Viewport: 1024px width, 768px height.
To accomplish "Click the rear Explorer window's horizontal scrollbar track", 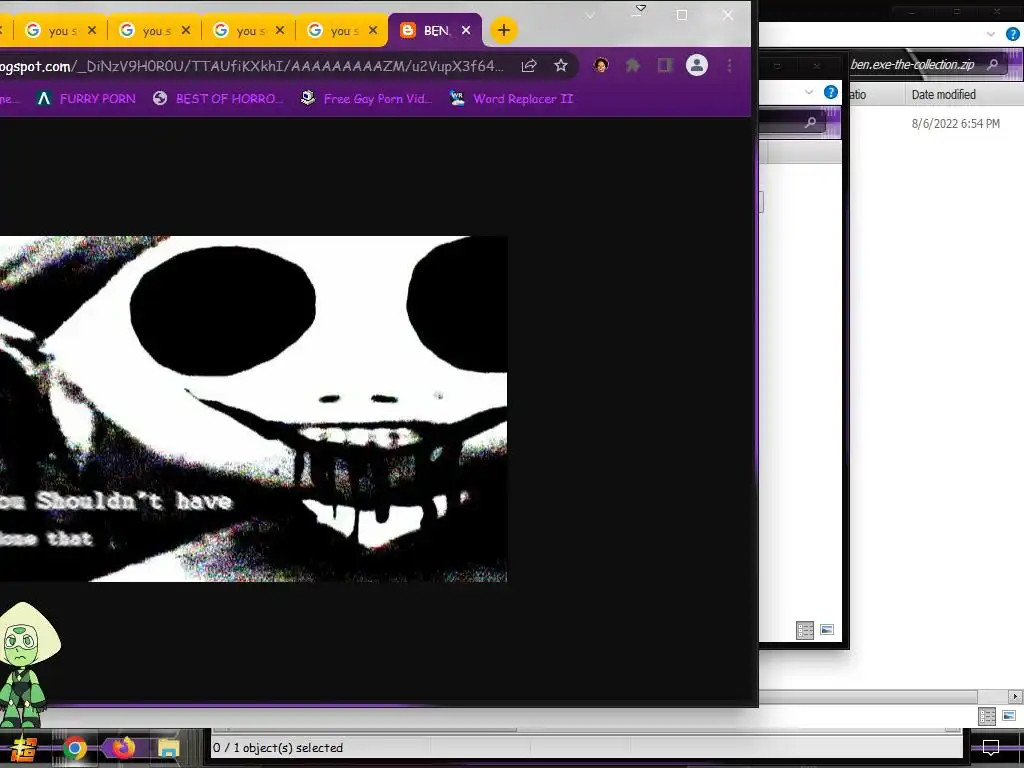I will tap(993, 697).
